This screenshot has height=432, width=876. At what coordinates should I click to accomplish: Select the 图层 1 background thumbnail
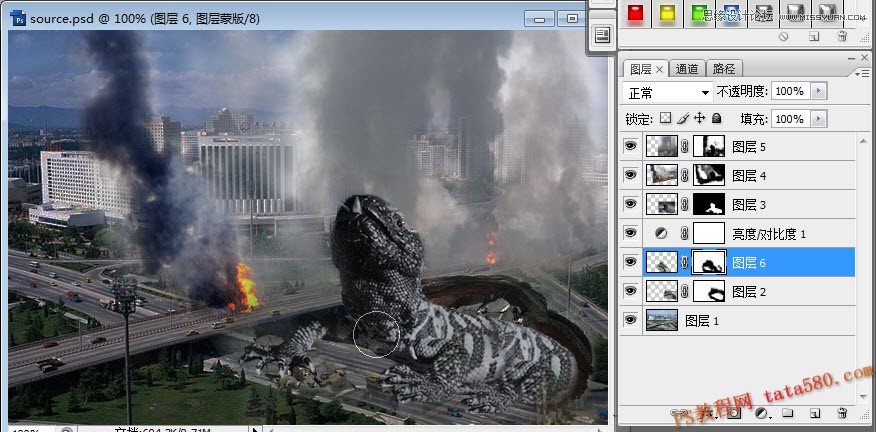click(x=661, y=320)
